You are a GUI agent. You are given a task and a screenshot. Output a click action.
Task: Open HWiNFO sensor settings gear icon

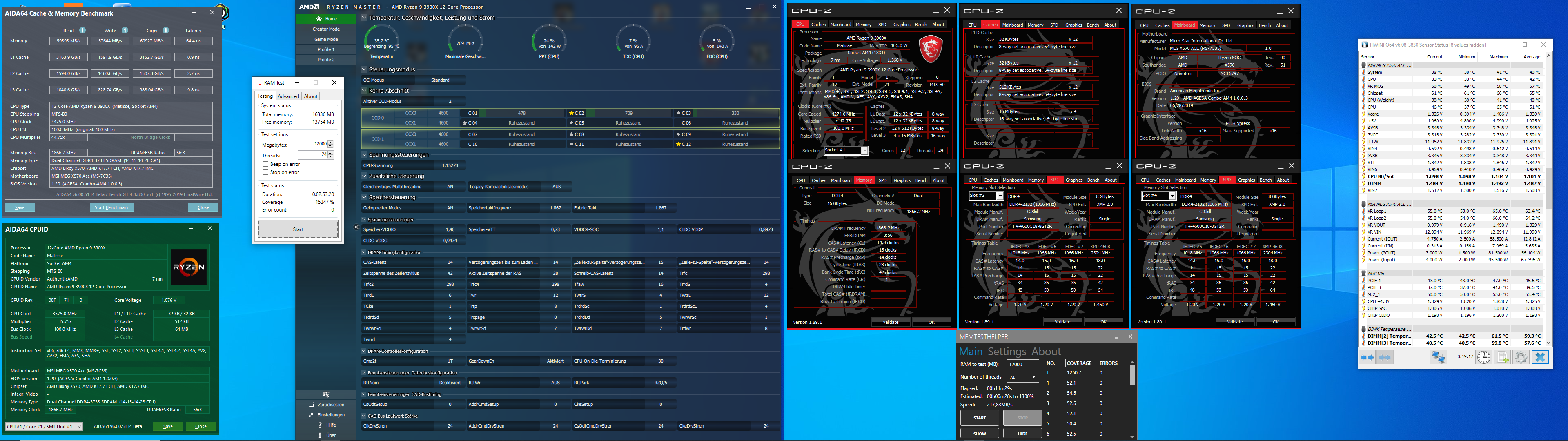(x=1521, y=358)
